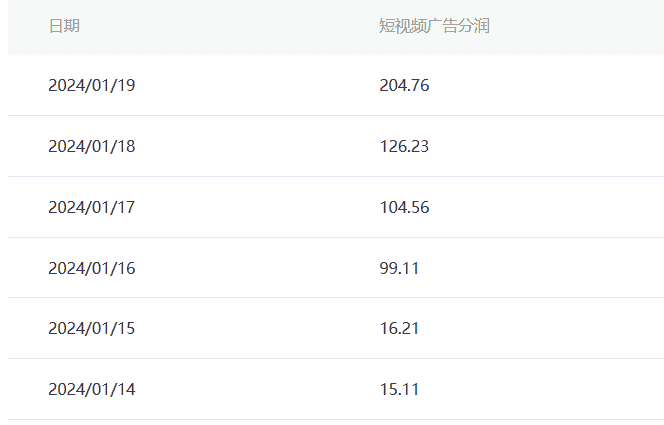The image size is (664, 425).
Task: Click the 16.21 revenue value
Action: pos(399,328)
